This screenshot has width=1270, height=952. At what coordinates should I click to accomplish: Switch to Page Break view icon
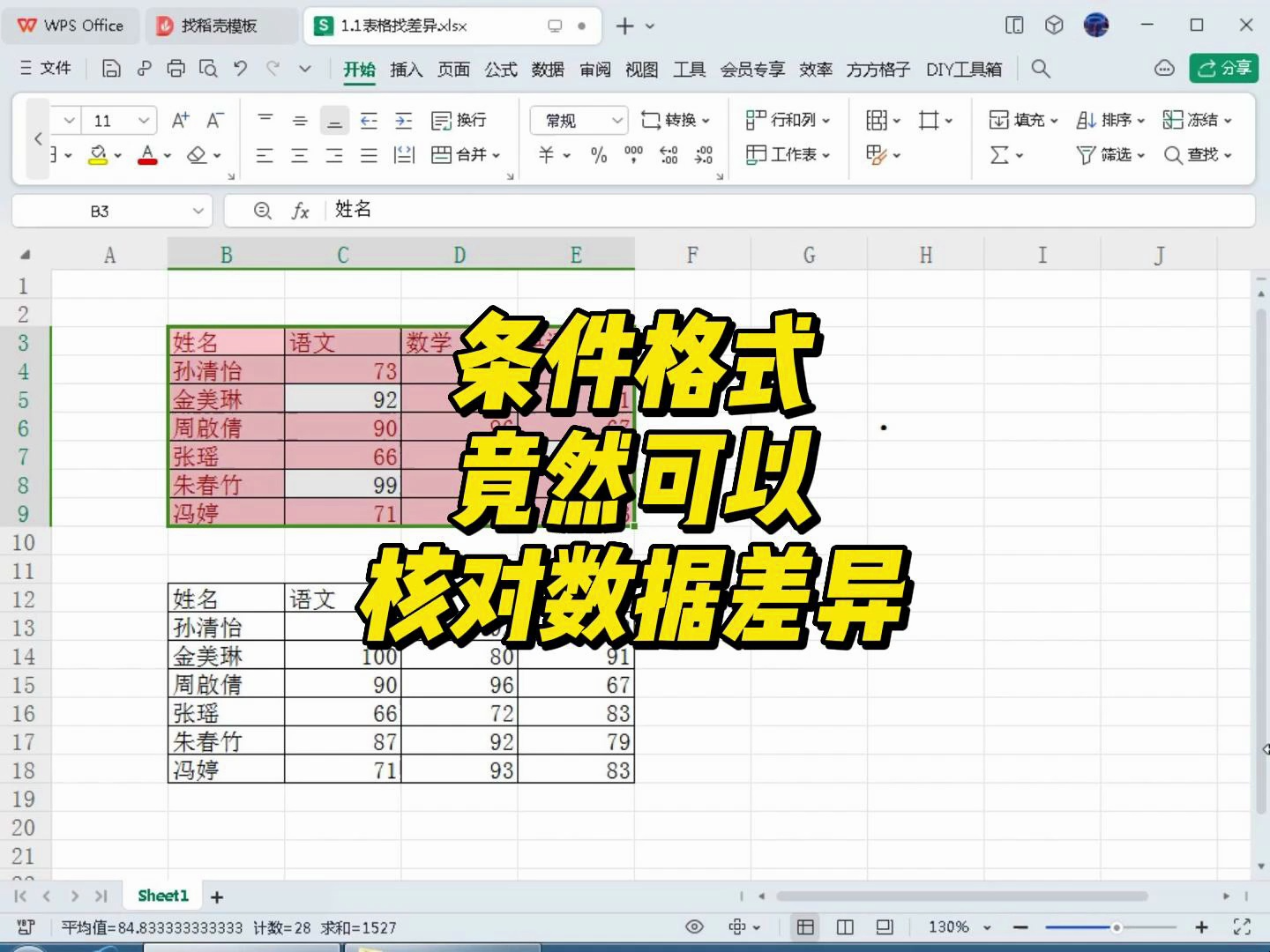pyautogui.click(x=845, y=926)
